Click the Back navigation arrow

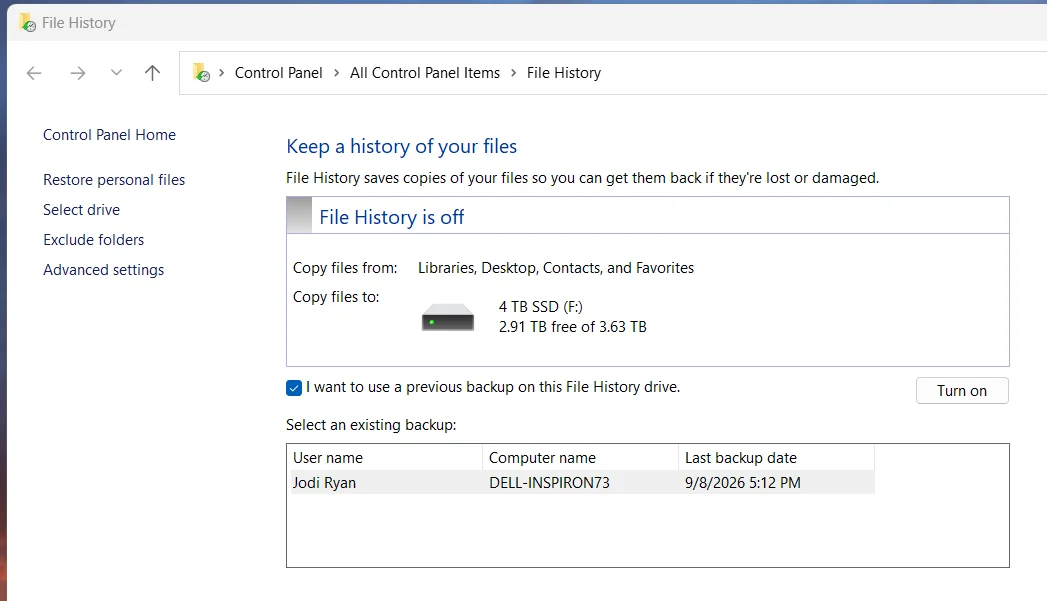(x=34, y=73)
